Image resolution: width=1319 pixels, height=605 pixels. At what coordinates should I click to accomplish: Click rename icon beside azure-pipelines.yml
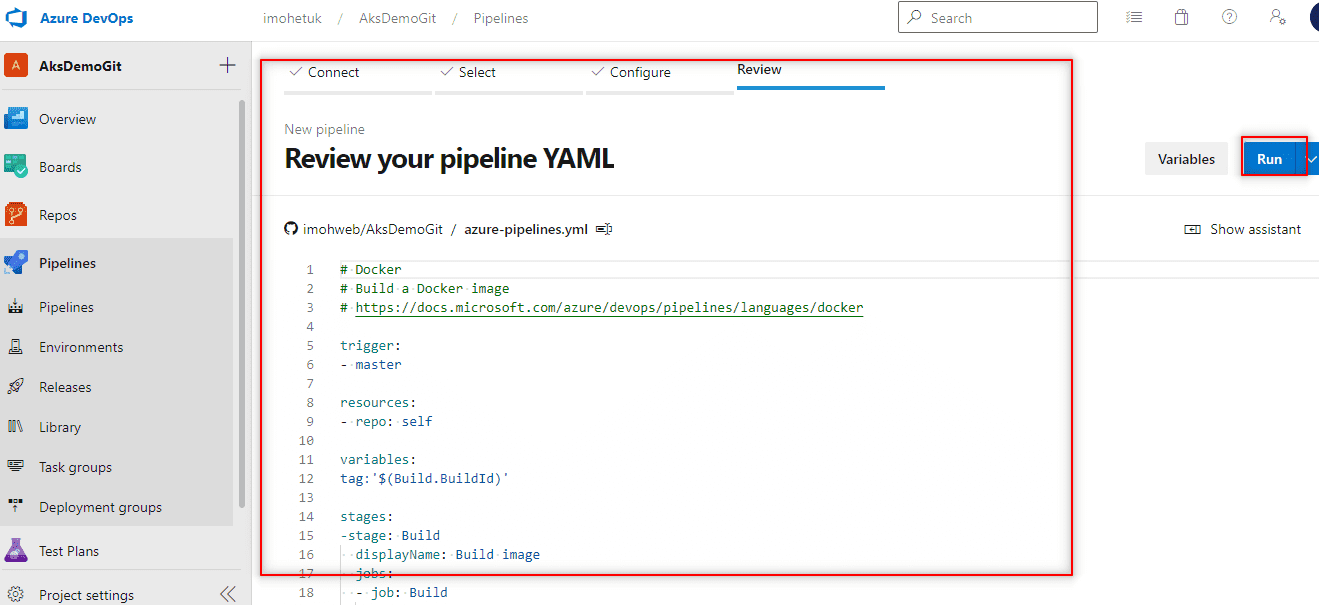[604, 229]
